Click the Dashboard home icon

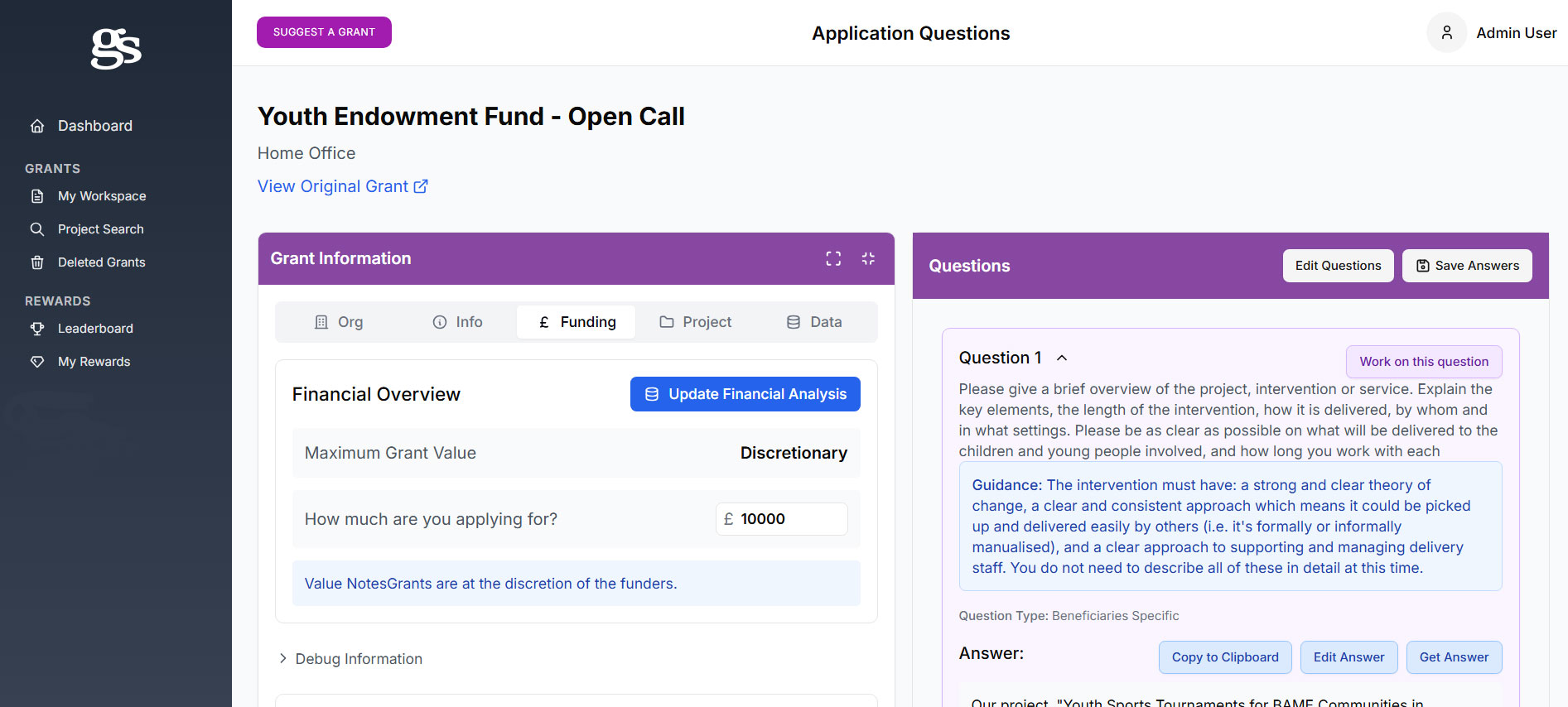[x=37, y=126]
